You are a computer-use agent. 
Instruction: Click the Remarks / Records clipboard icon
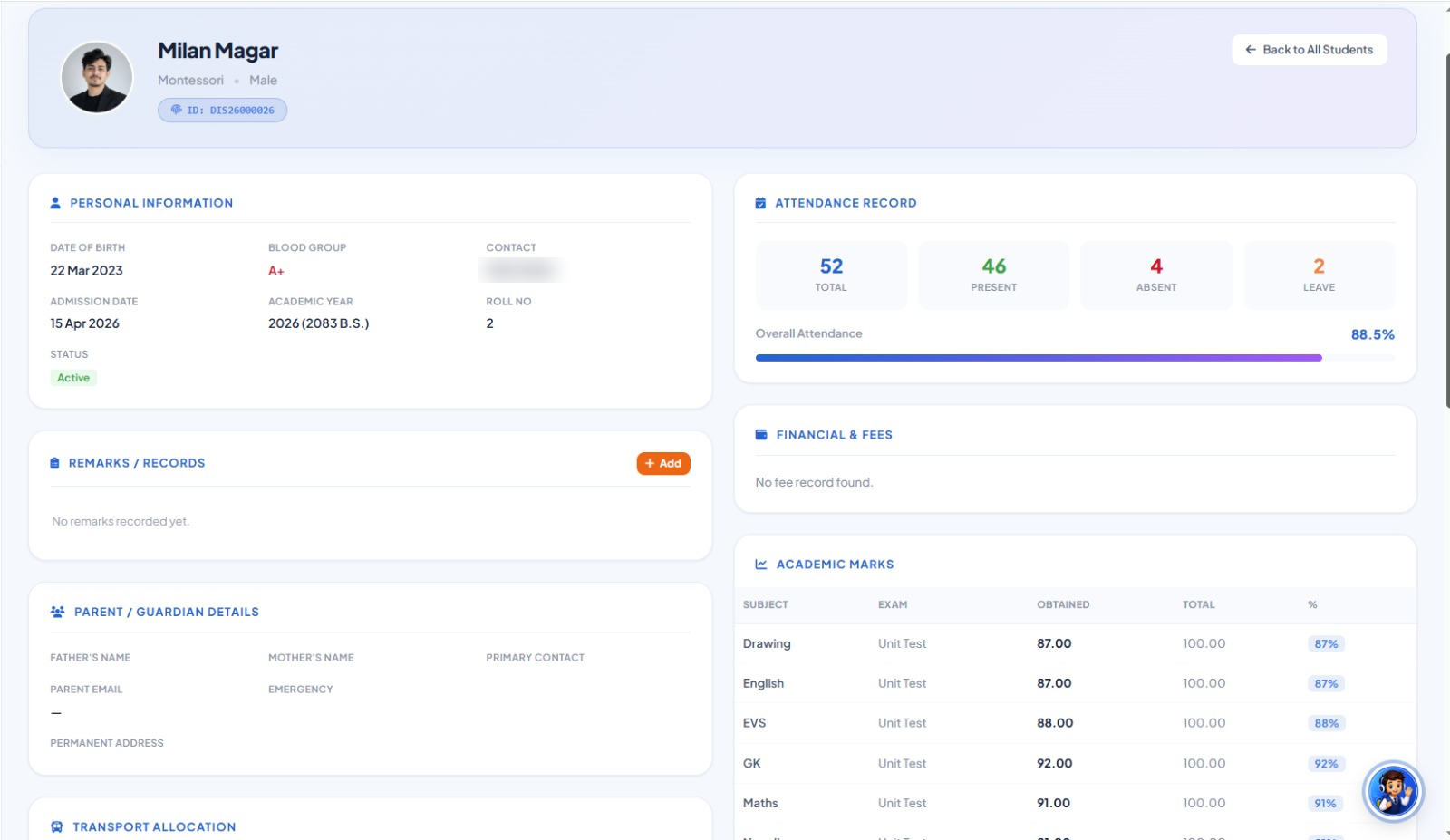click(54, 463)
